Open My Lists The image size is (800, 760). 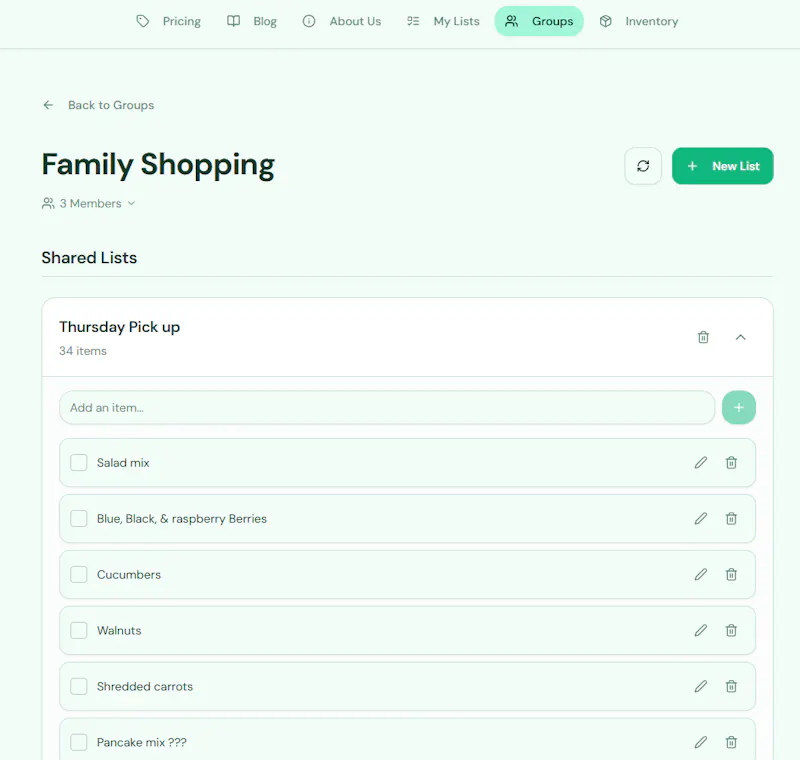click(x=443, y=21)
